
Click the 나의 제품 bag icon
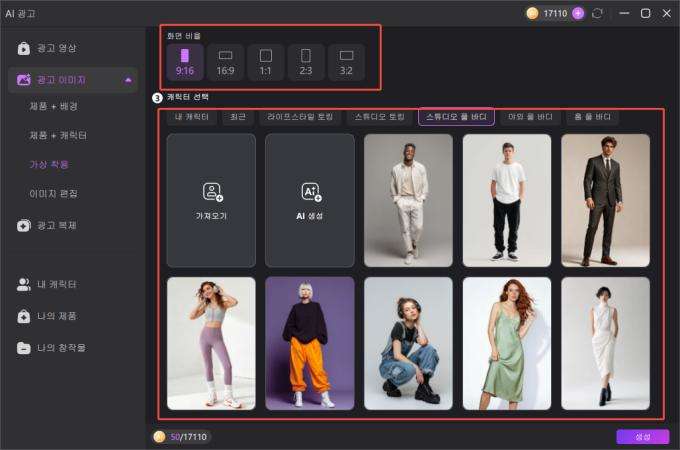click(23, 316)
